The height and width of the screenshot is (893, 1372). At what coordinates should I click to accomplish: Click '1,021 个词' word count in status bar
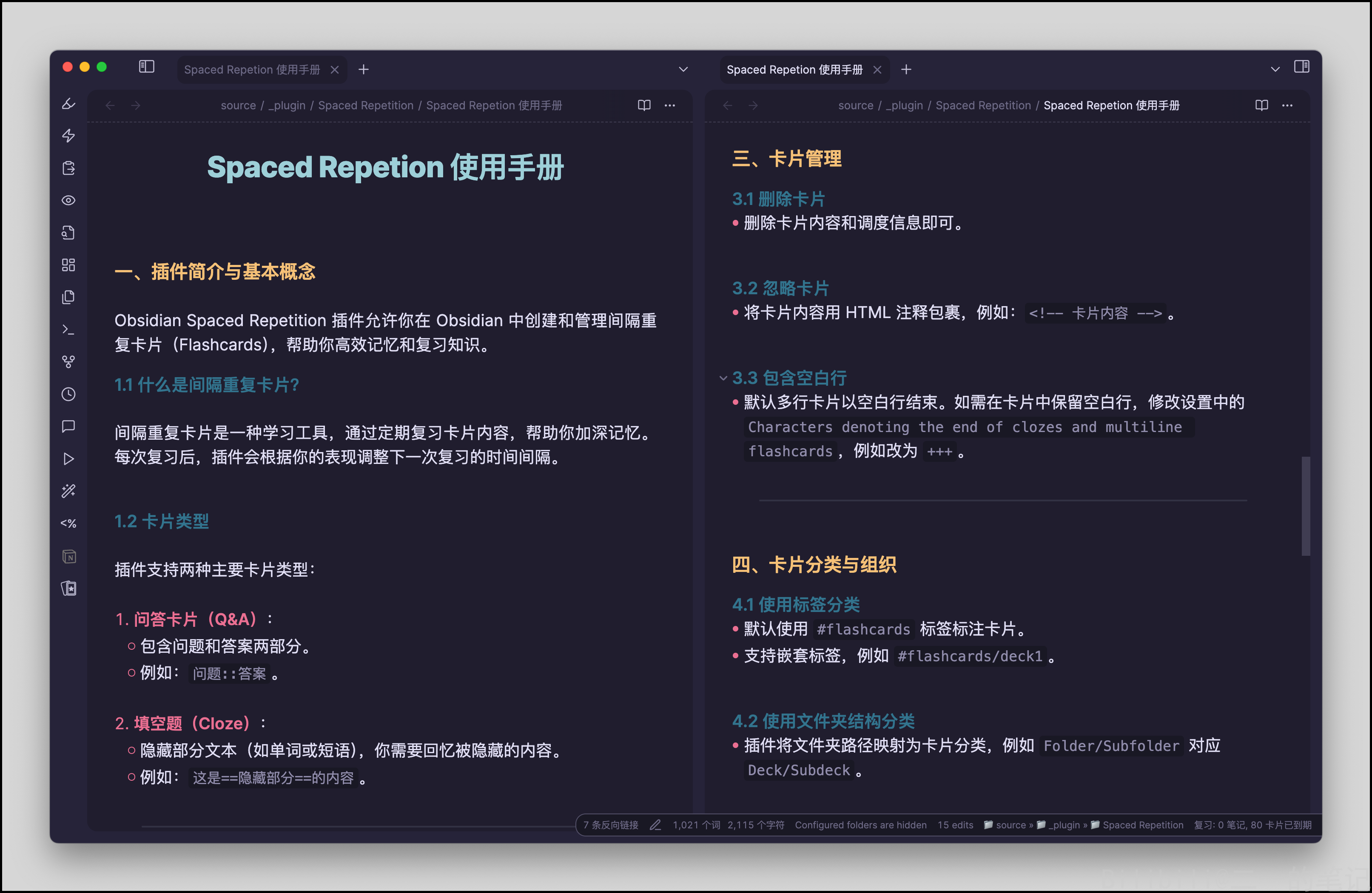[x=696, y=825]
